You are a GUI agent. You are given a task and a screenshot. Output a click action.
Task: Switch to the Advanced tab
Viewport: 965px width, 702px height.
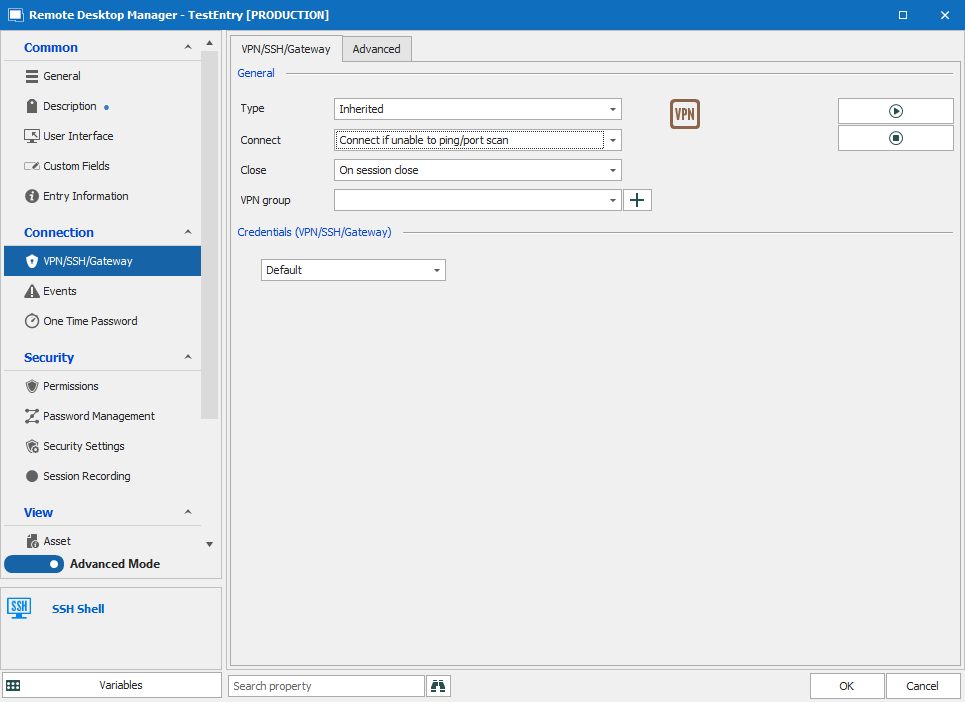376,49
